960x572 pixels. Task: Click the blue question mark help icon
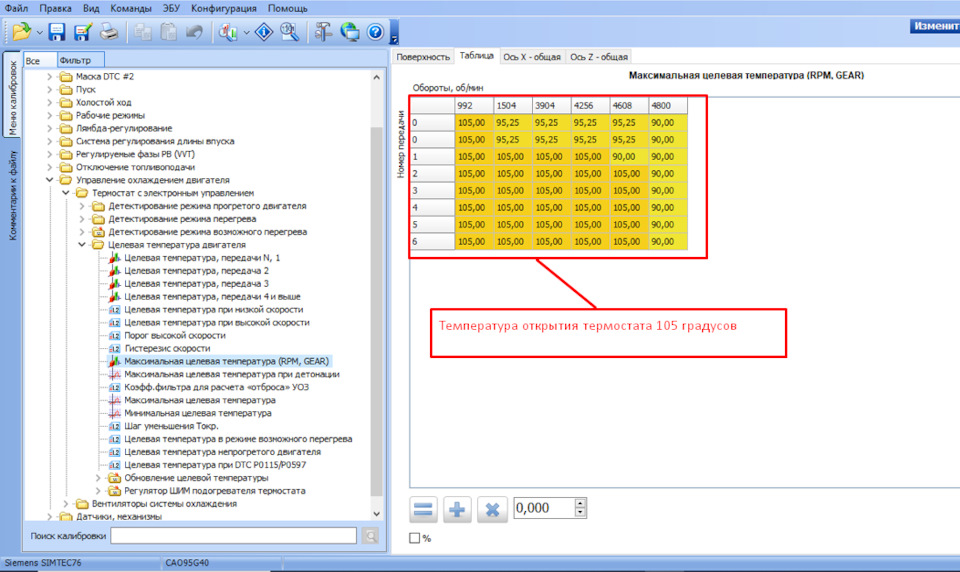tap(375, 32)
